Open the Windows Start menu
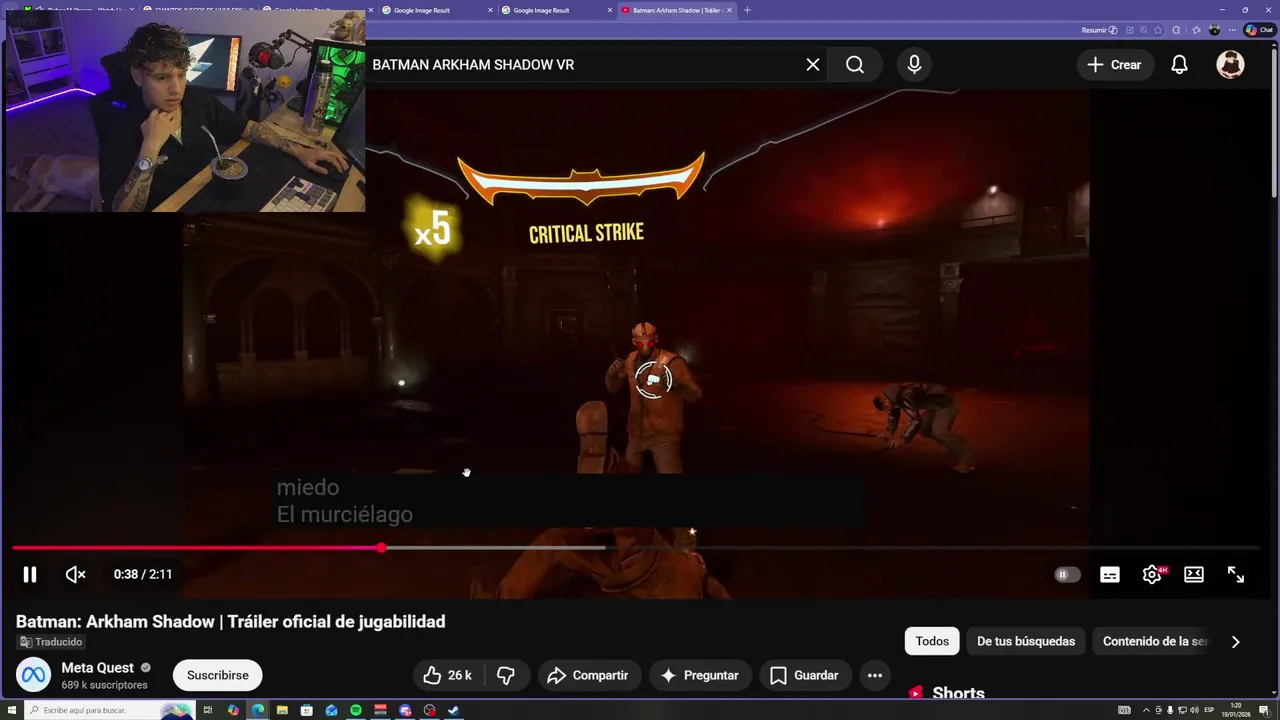 tap(12, 710)
